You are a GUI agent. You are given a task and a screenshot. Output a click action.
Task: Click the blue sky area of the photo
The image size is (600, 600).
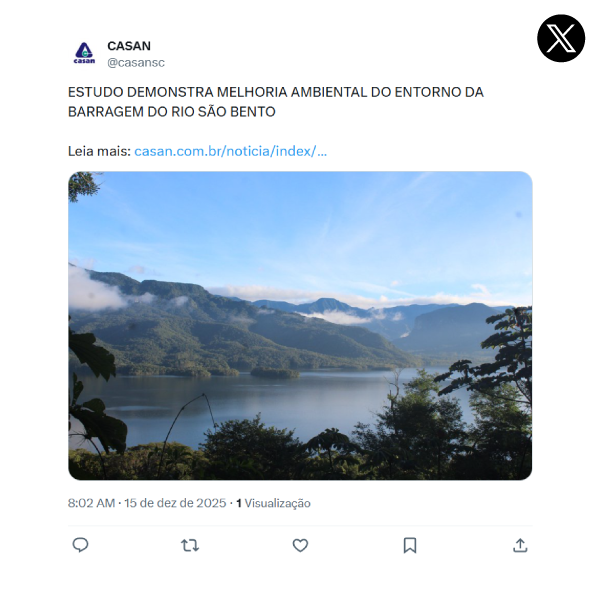(300, 222)
